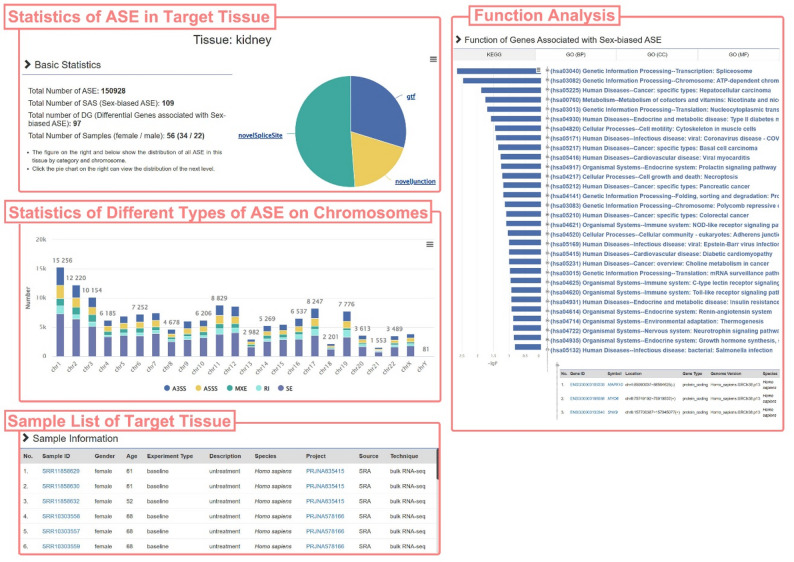Select the blue gtf pie slice
794x562 pixels.
377,109
